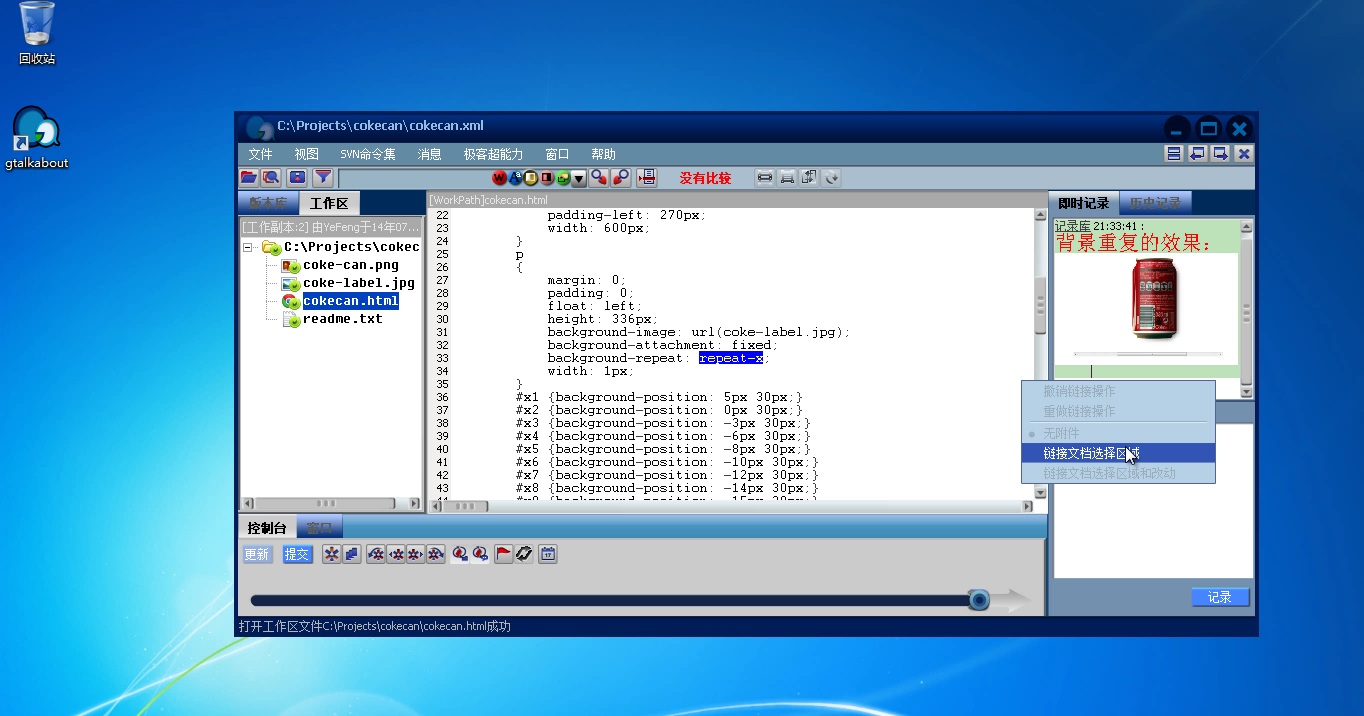Open the black arrow dropdown after colored circles
Screen dimensions: 1364x716
[x=579, y=178]
